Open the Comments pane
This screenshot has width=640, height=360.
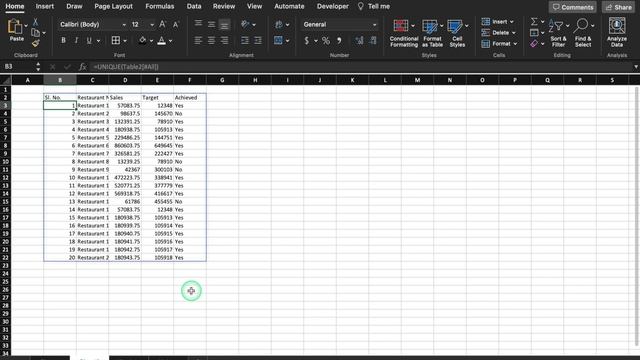pos(573,7)
